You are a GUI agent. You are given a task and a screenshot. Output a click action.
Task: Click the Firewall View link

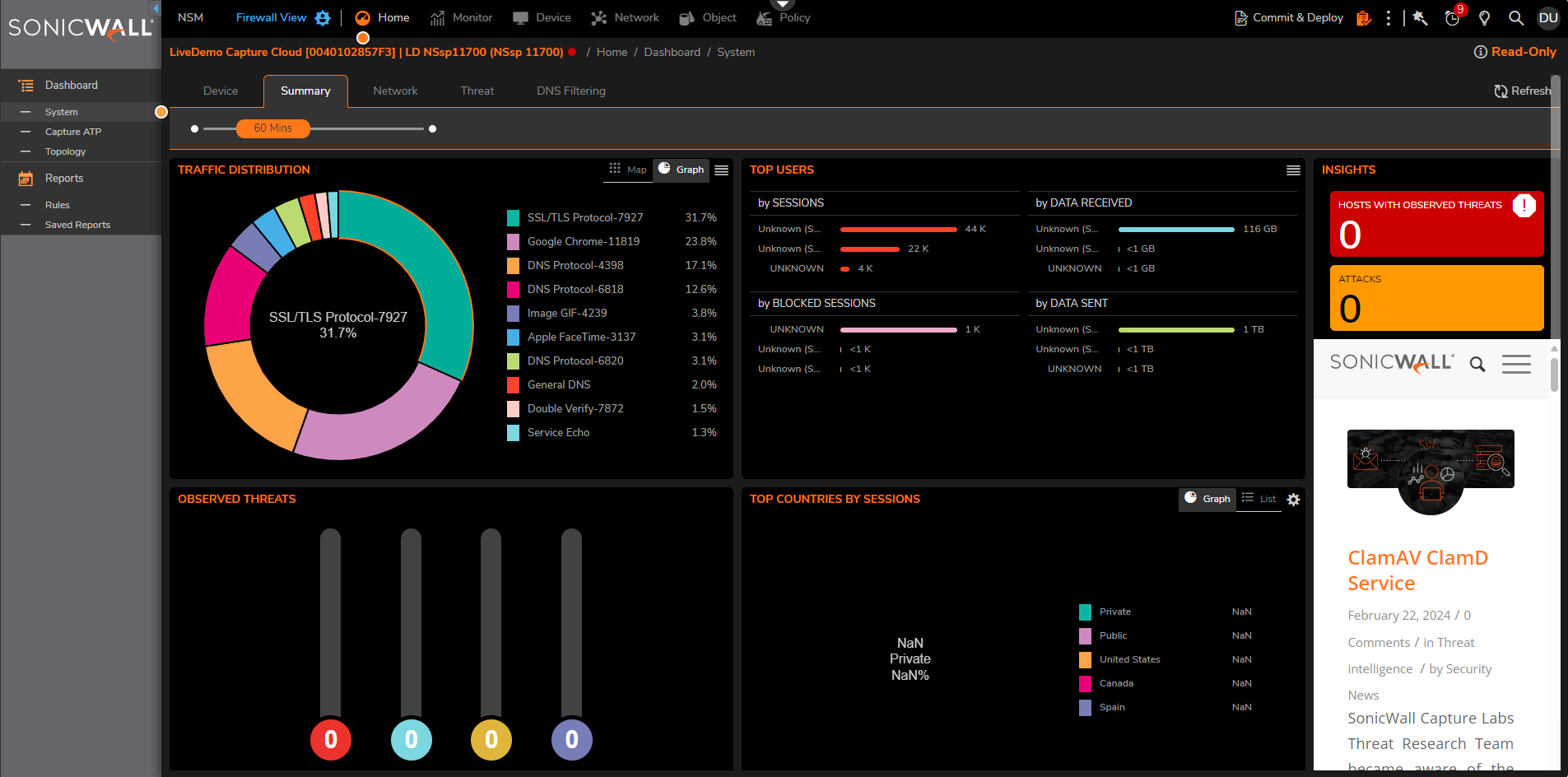click(271, 18)
